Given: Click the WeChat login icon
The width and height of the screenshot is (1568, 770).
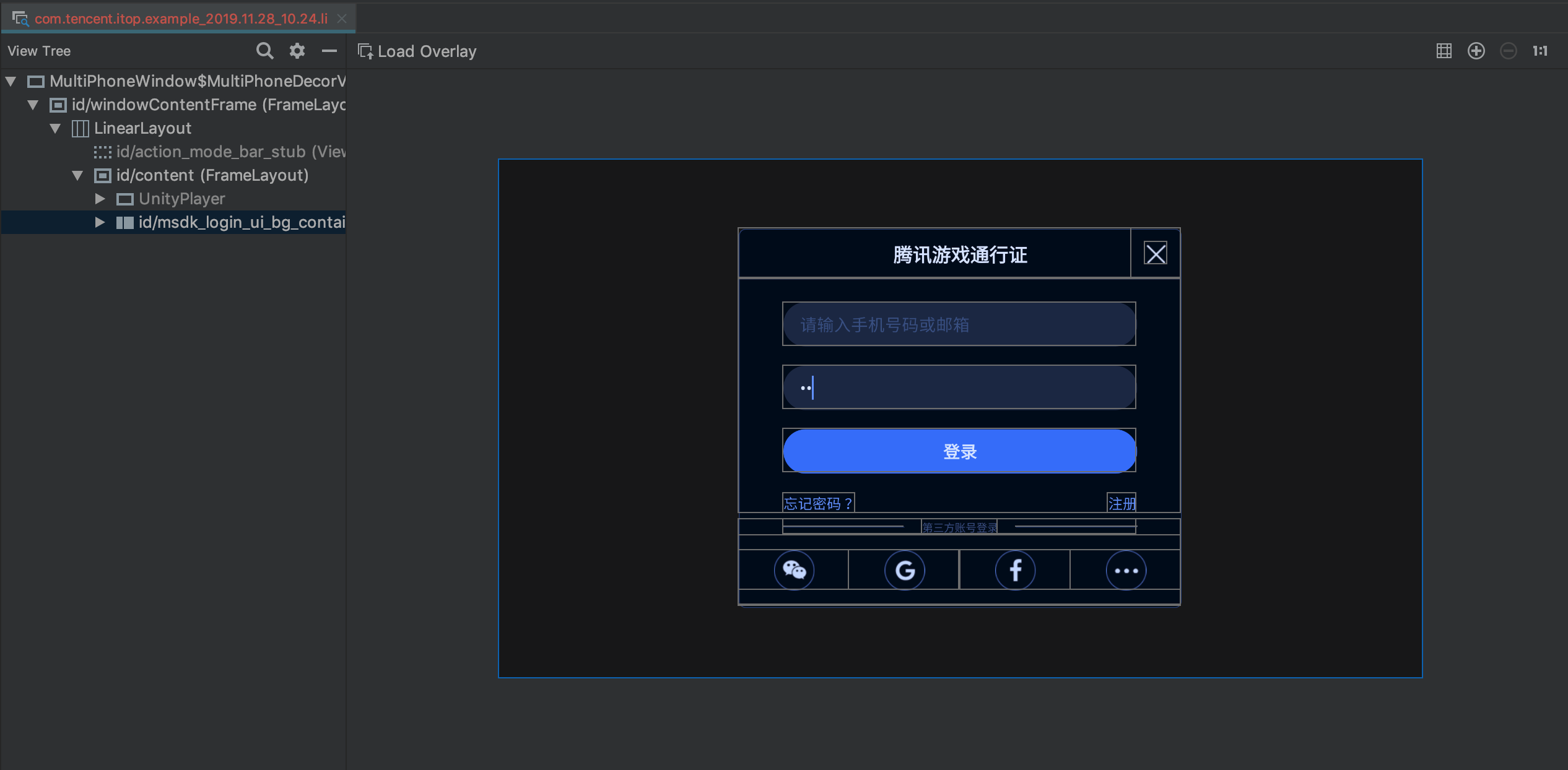Looking at the screenshot, I should pyautogui.click(x=794, y=569).
